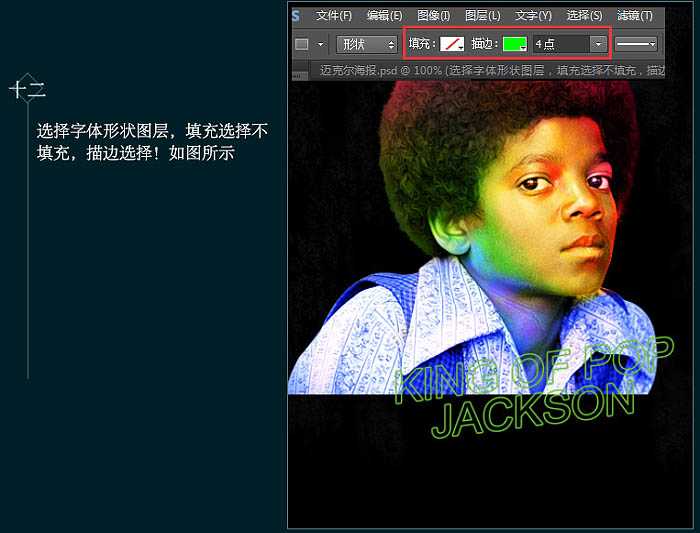Screen dimensions: 700x533
Task: Open the 形状 tool mode dropdown
Action: [367, 44]
